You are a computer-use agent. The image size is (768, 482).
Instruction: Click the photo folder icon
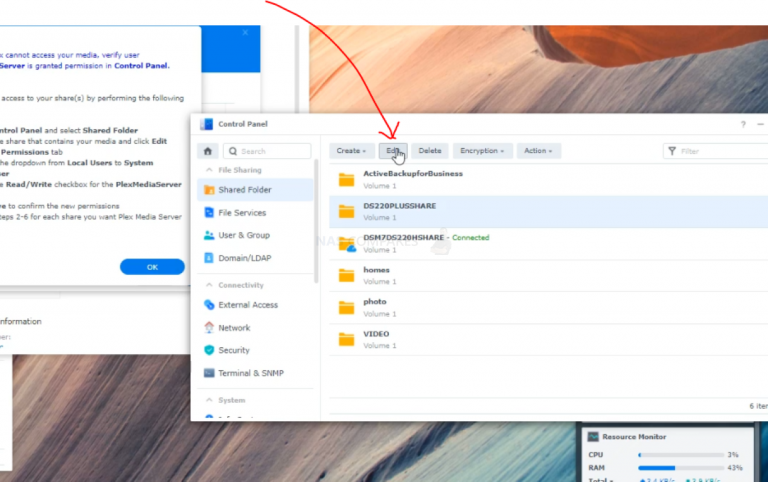pyautogui.click(x=346, y=307)
